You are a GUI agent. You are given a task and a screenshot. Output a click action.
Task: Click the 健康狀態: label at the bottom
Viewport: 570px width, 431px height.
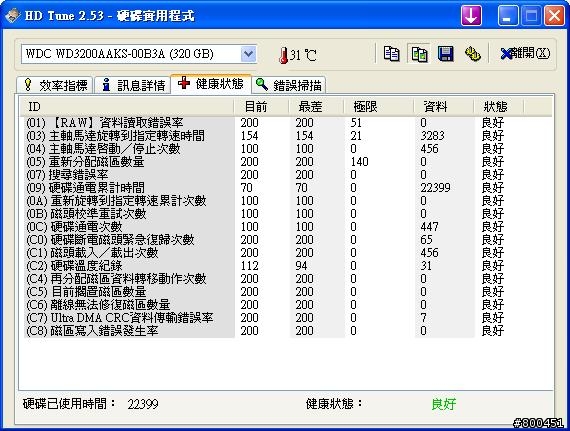(x=334, y=404)
